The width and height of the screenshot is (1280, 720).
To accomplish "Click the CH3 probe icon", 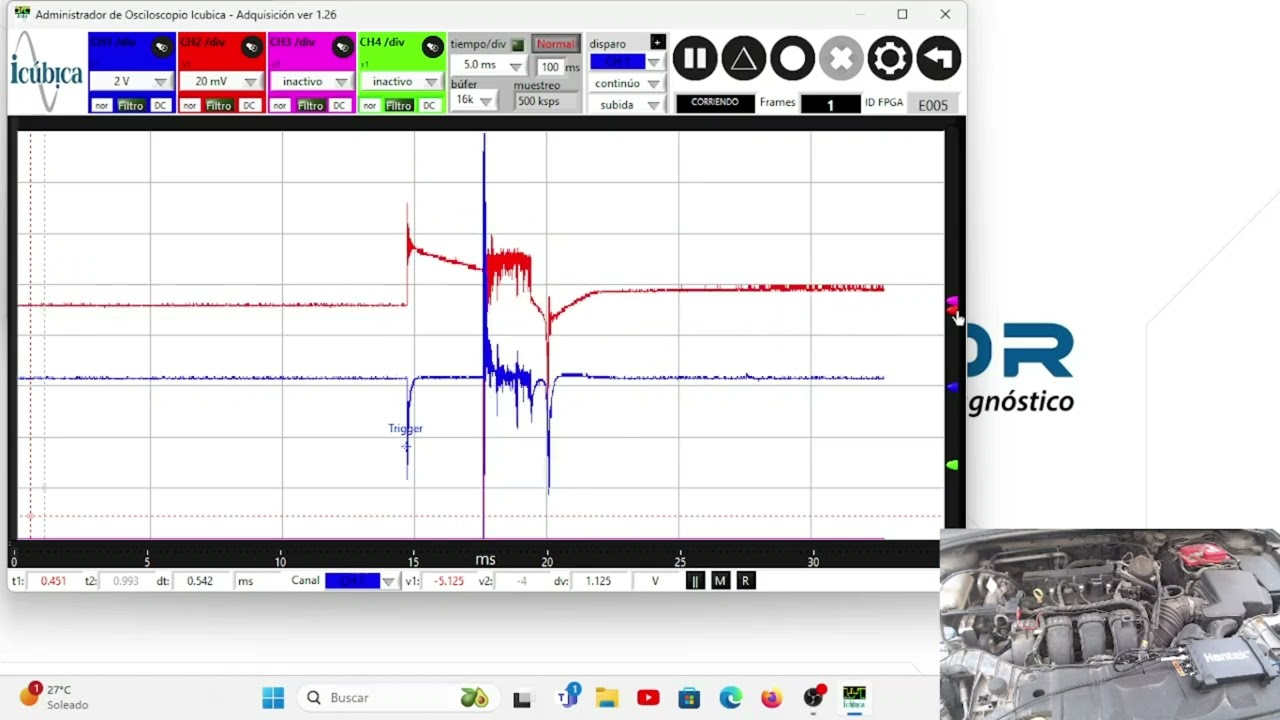I will click(342, 47).
